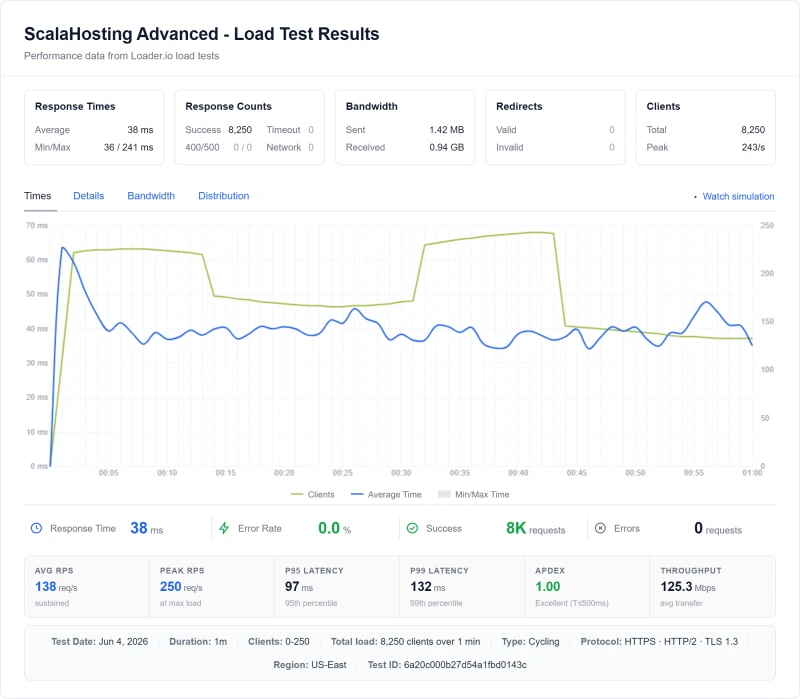
Task: Click the Errors x-circle icon
Action: [x=601, y=528]
